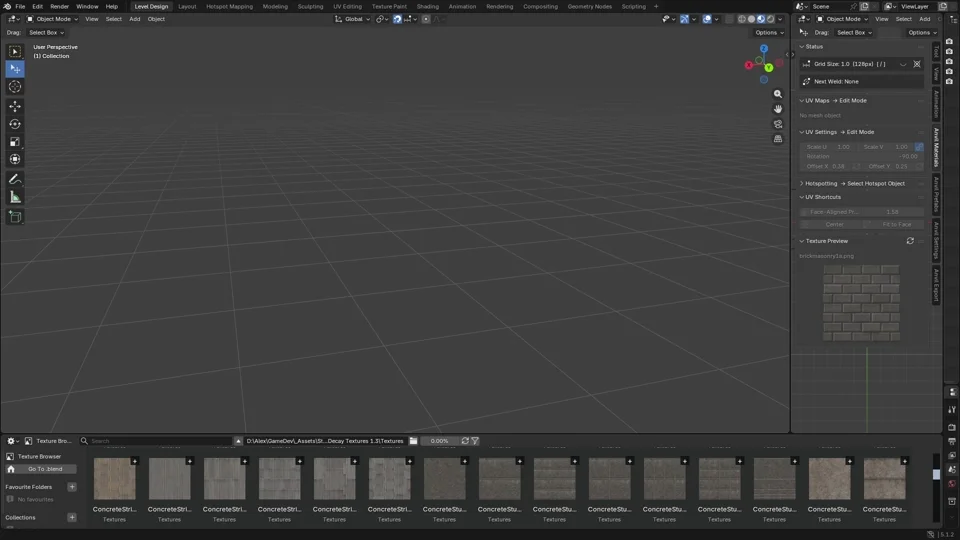
Task: Open the Grid Size dropdown arrow
Action: 903,64
